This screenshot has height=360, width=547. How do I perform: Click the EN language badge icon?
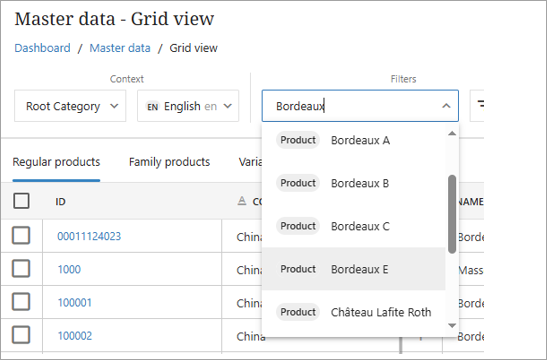tap(152, 107)
